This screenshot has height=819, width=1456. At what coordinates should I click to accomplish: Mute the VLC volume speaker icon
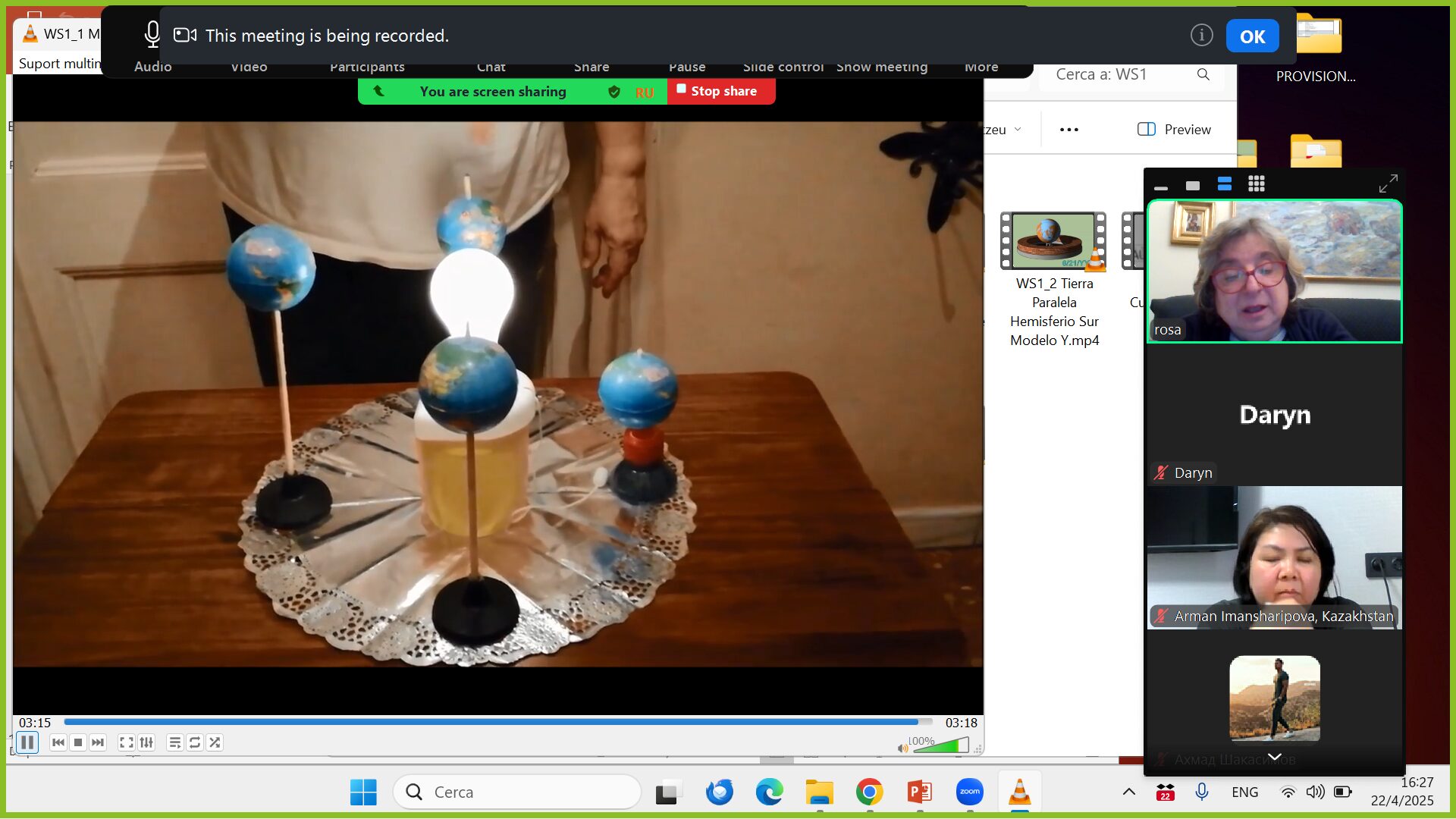coord(902,748)
